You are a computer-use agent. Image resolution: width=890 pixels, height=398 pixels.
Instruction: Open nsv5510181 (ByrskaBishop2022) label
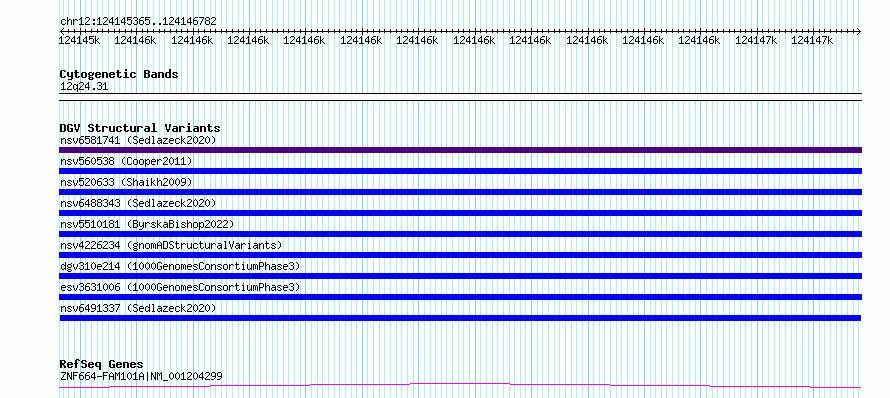click(147, 224)
